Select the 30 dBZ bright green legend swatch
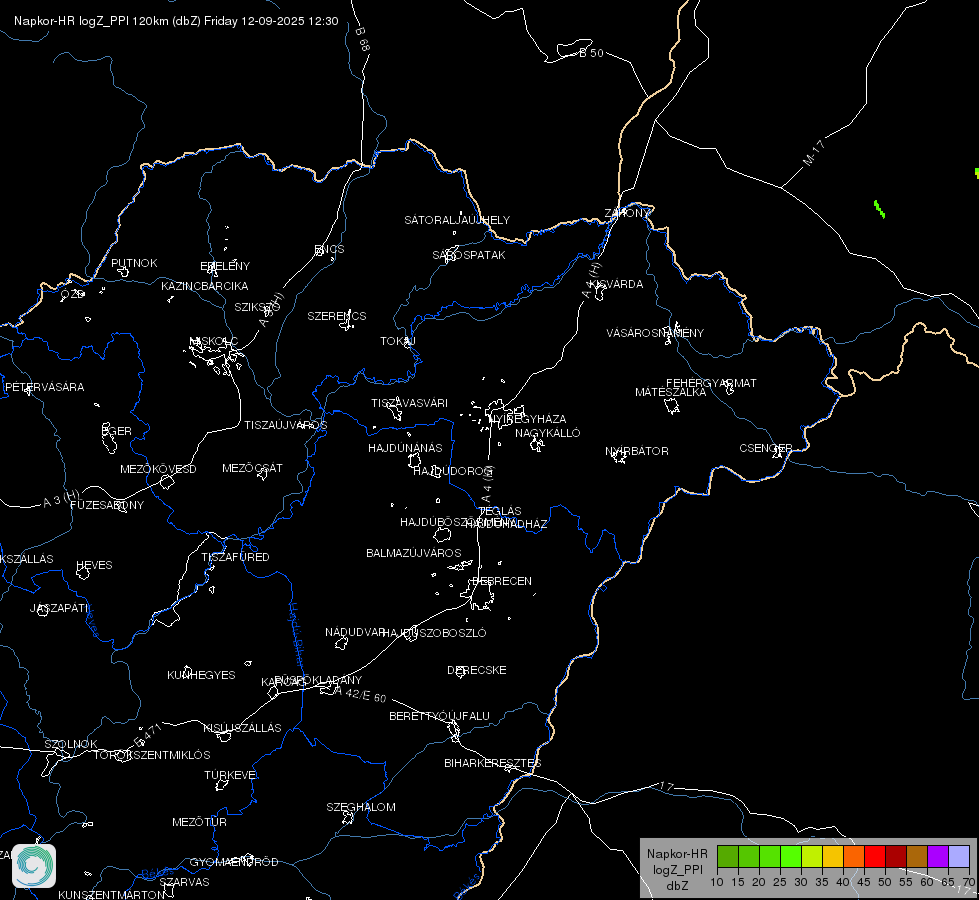The image size is (979, 900). (790, 856)
